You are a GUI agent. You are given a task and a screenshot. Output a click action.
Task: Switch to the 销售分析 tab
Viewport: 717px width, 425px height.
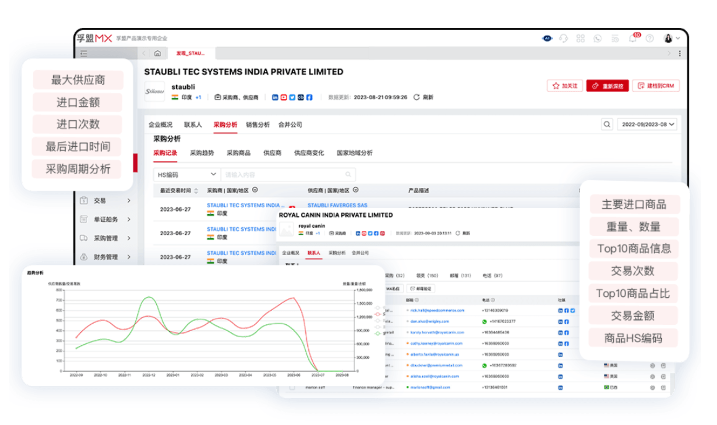pyautogui.click(x=257, y=125)
